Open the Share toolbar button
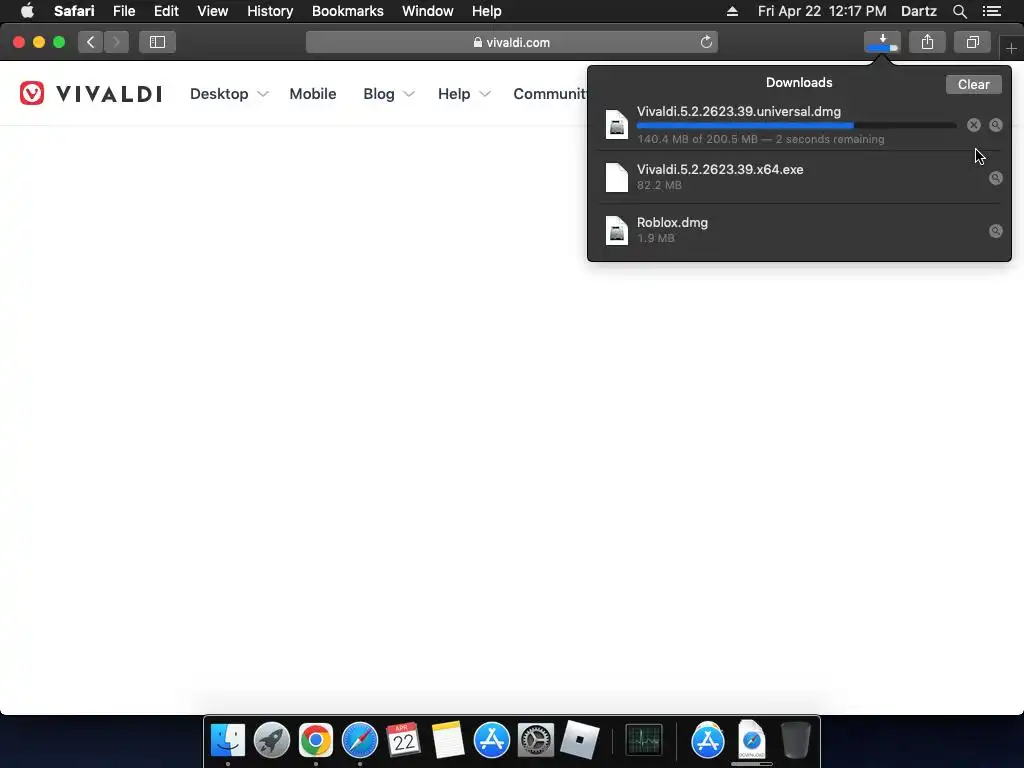The image size is (1024, 768). [x=927, y=42]
